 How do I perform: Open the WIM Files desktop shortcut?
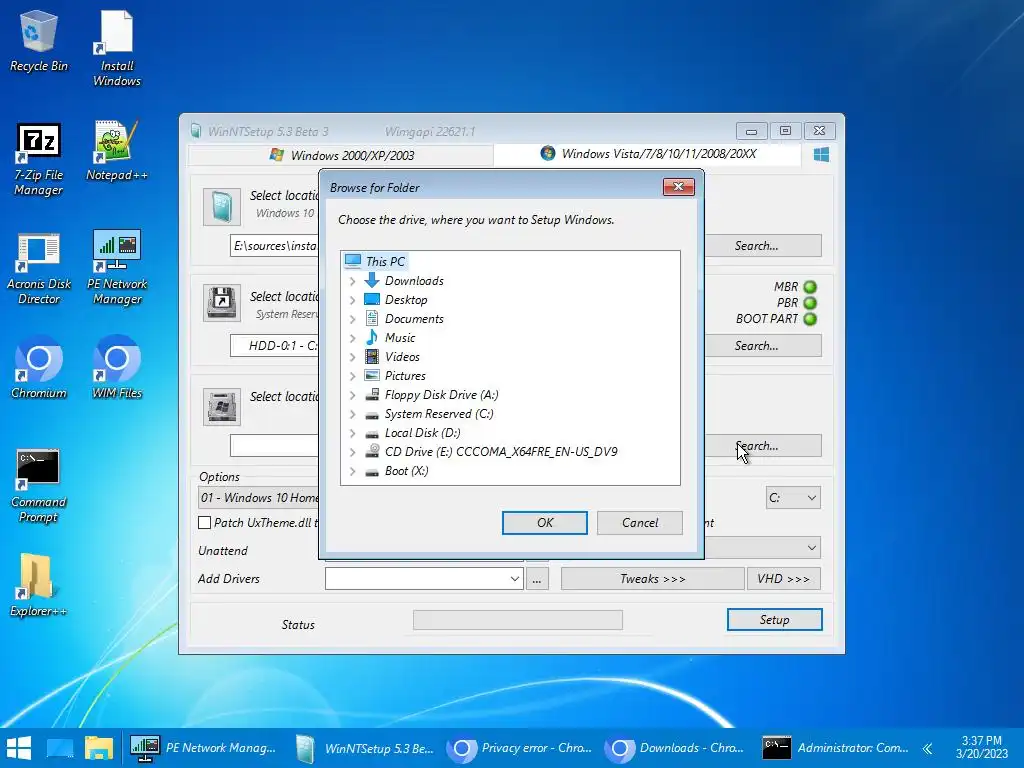point(117,367)
